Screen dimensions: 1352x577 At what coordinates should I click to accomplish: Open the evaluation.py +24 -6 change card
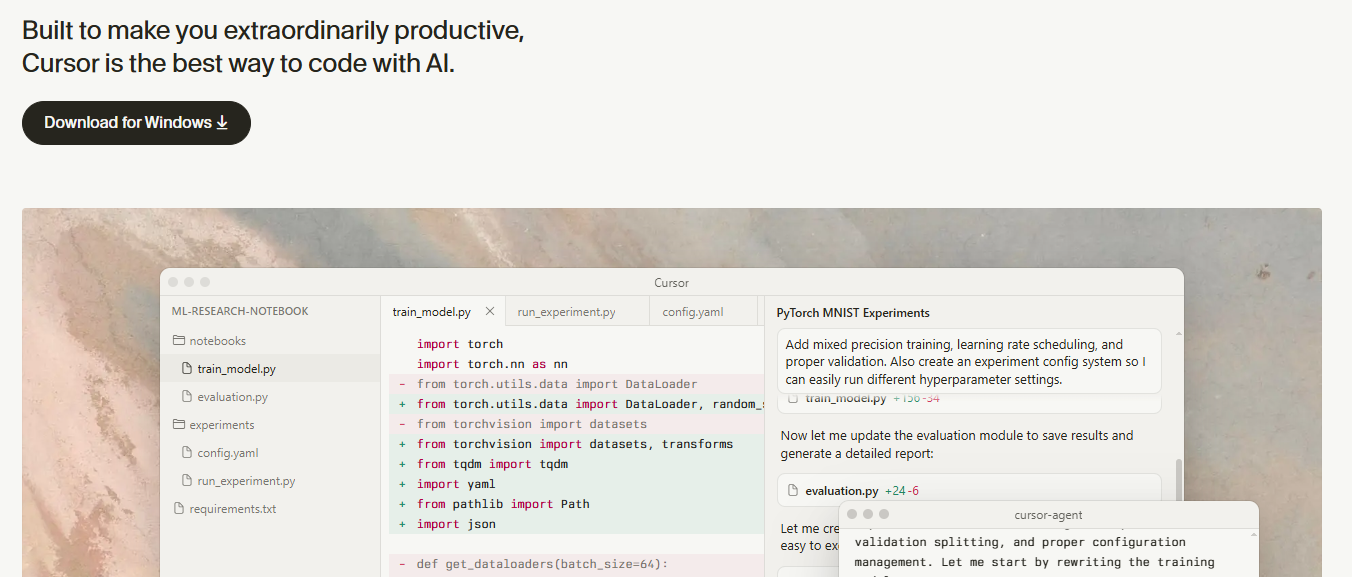coord(969,491)
